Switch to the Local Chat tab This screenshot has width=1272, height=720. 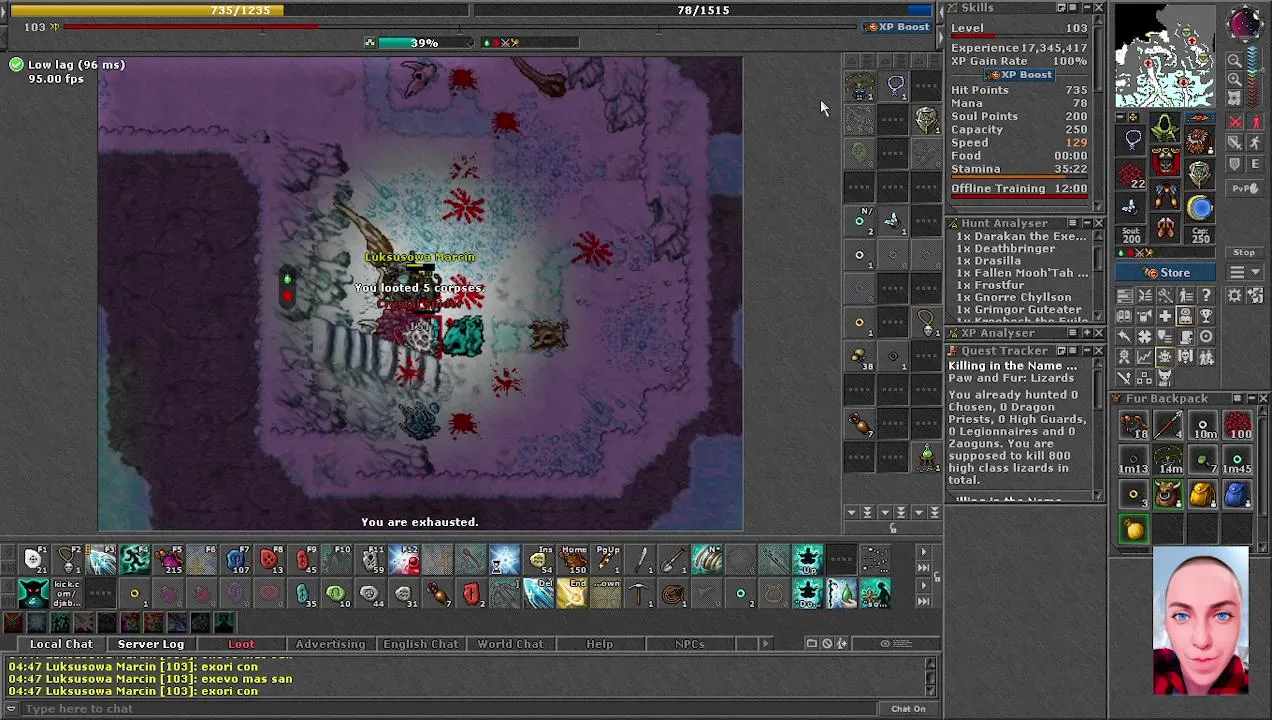coord(61,644)
